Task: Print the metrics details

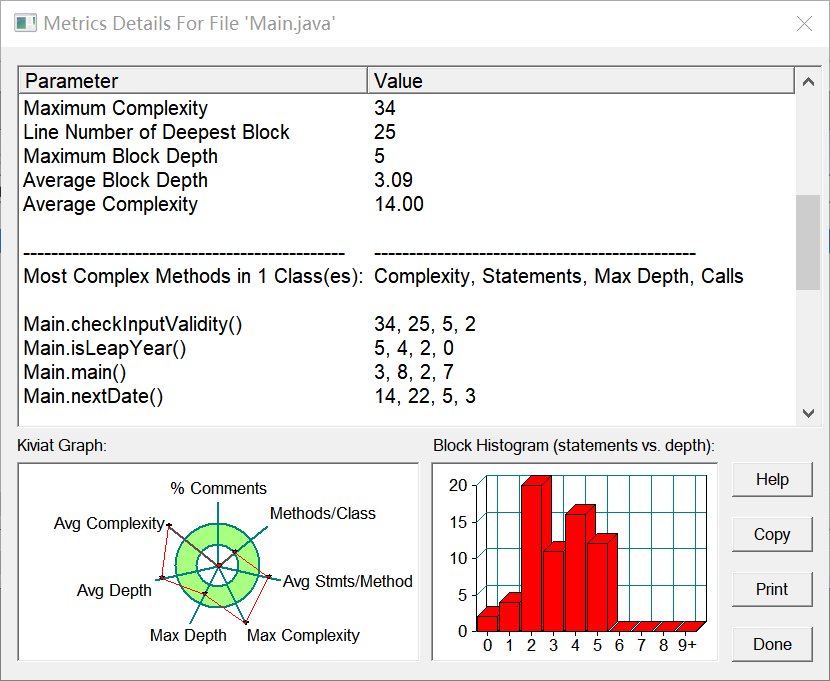Action: pos(772,589)
